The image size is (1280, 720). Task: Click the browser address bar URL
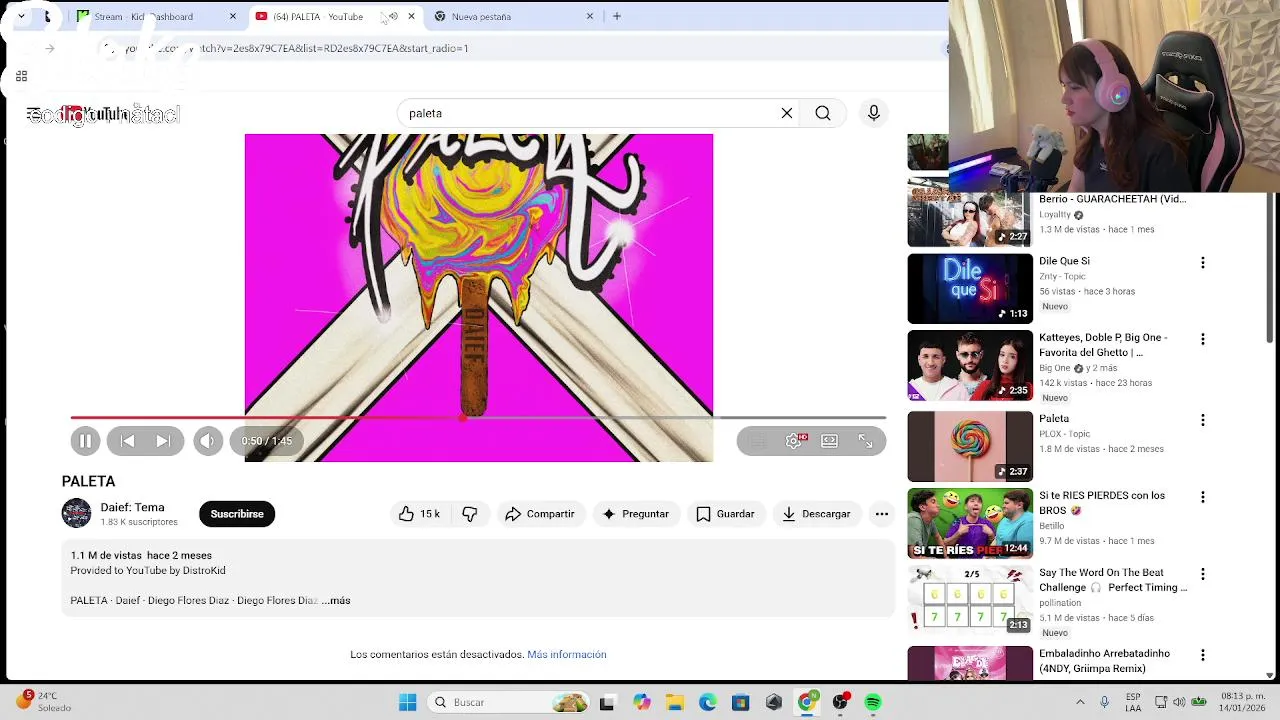click(x=297, y=48)
